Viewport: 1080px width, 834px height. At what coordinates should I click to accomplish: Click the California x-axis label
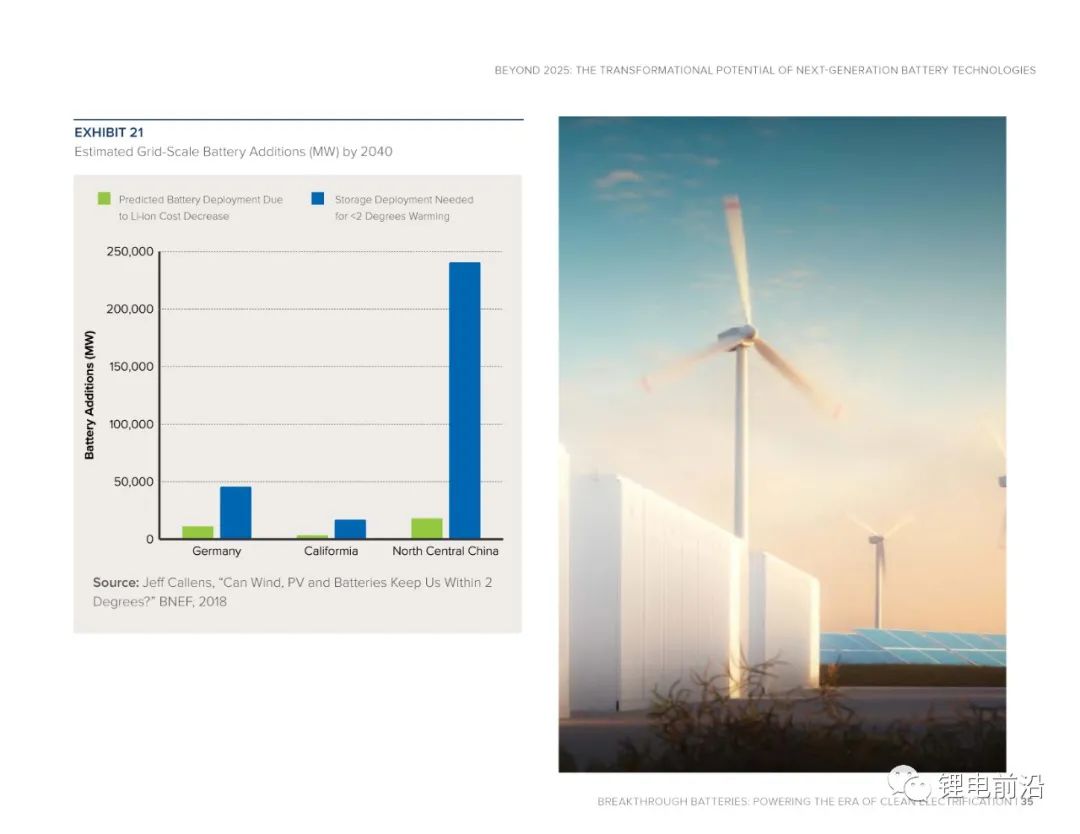(331, 551)
